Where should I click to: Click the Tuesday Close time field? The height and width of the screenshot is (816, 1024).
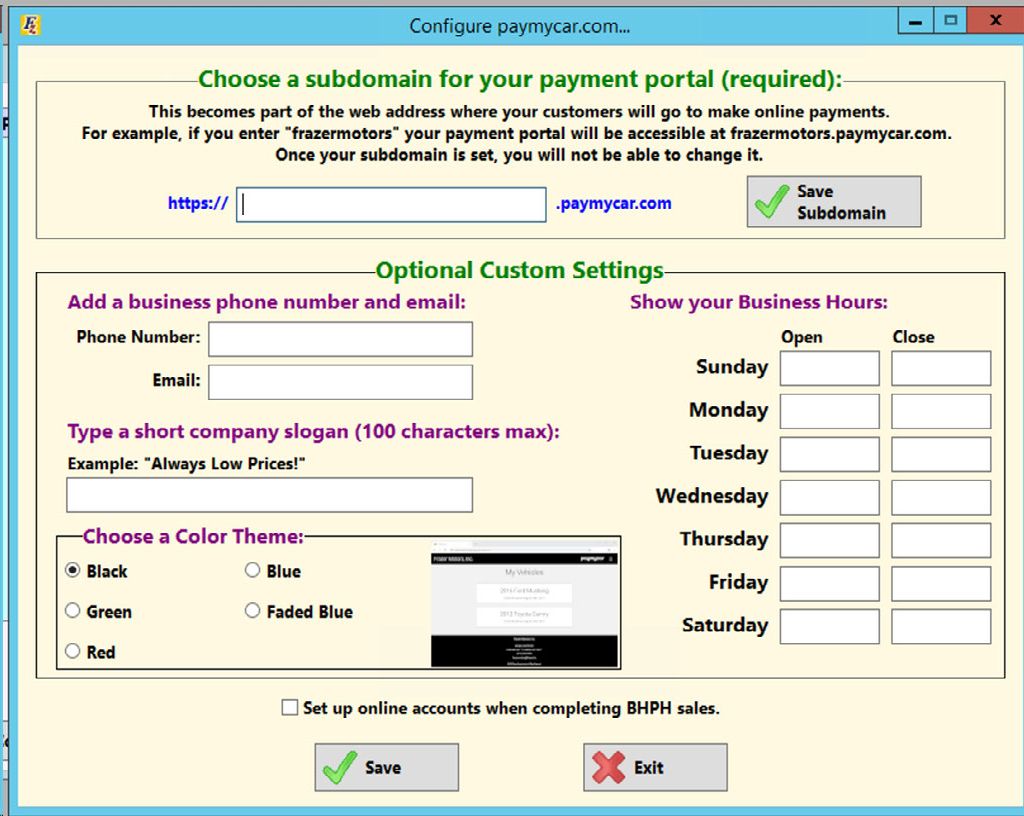(x=941, y=454)
